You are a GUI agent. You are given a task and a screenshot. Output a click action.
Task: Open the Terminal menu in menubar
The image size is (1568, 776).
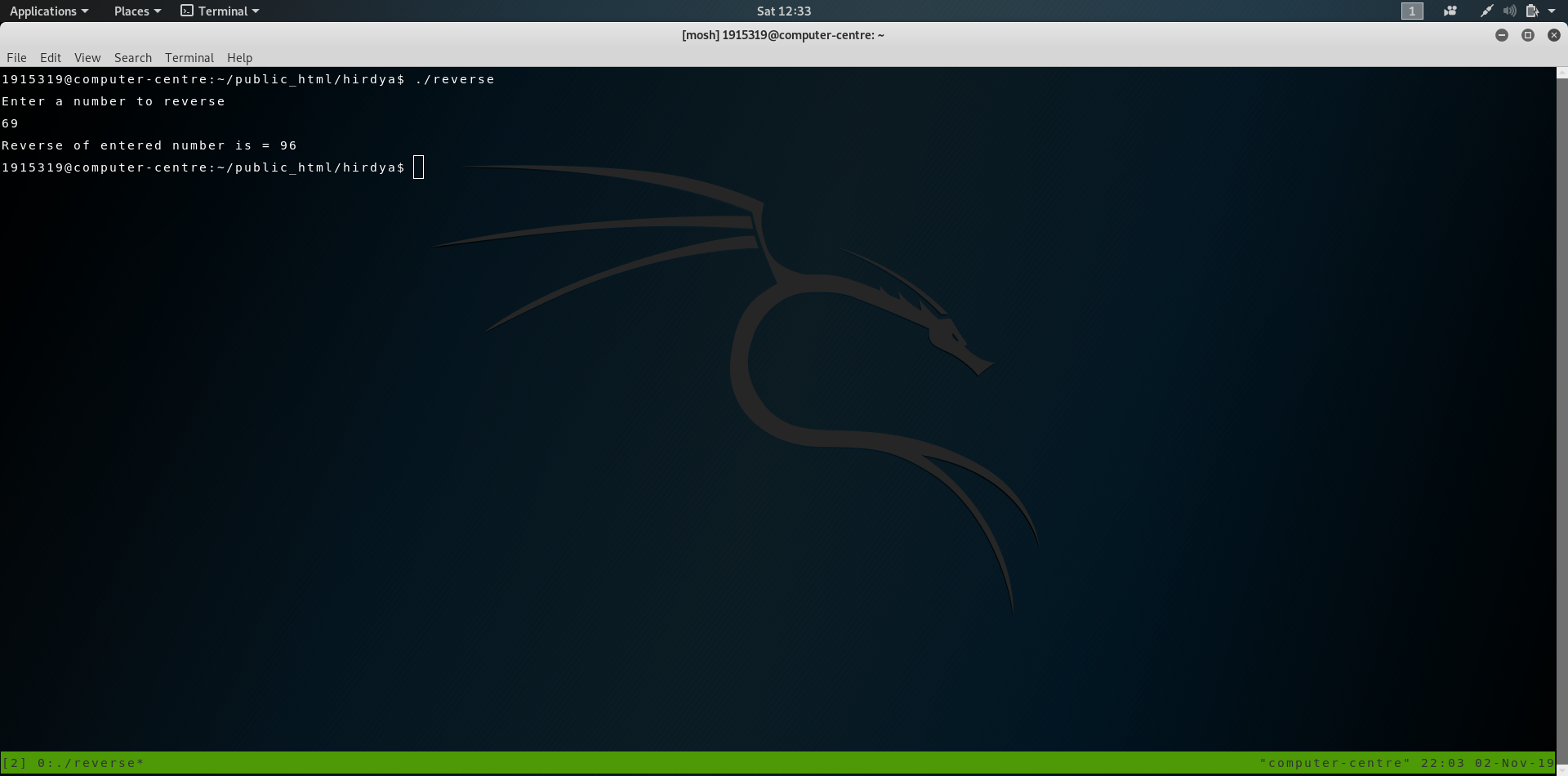(189, 57)
